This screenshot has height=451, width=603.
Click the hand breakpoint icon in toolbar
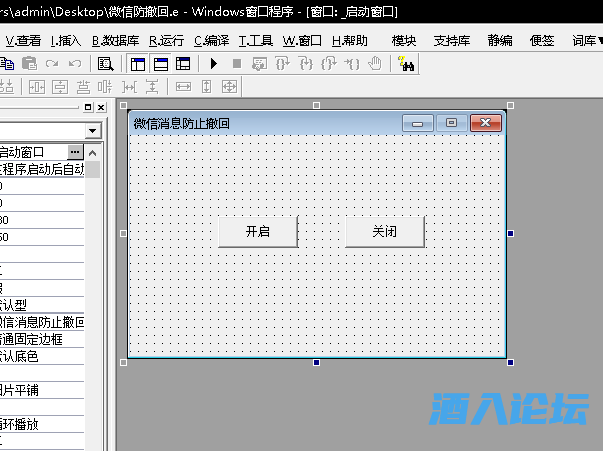(x=375, y=63)
